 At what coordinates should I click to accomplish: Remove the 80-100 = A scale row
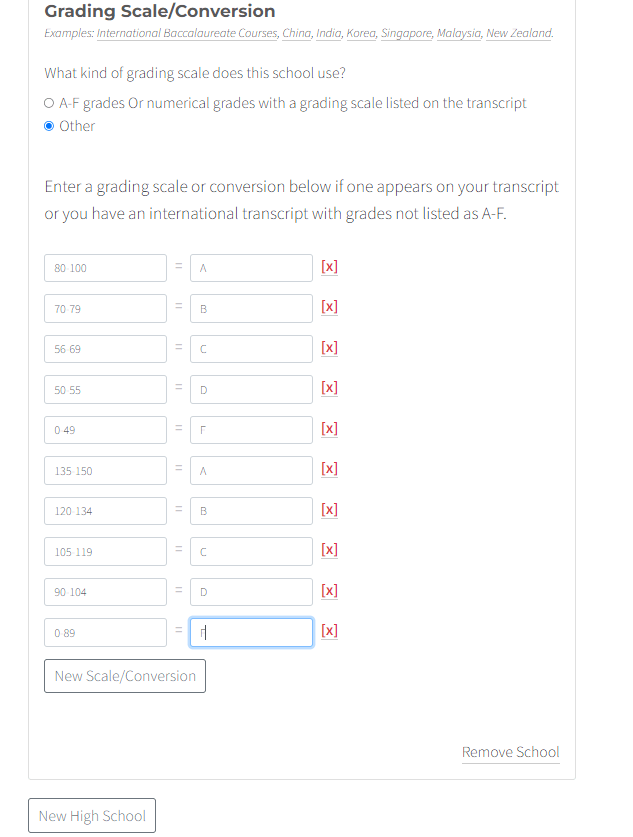[329, 267]
